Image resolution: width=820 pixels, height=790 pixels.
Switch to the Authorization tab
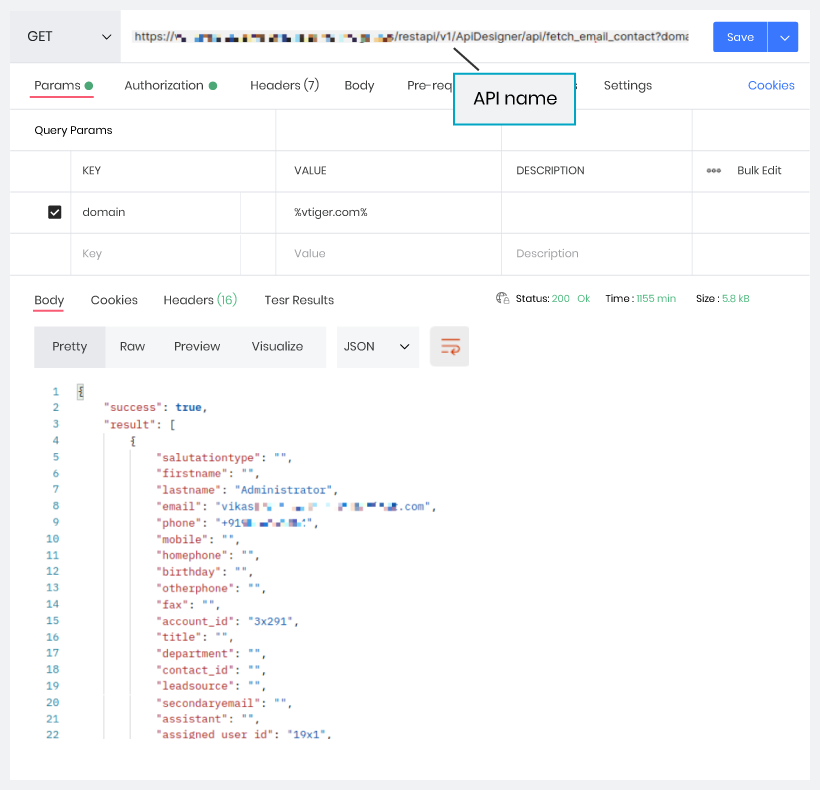(164, 86)
